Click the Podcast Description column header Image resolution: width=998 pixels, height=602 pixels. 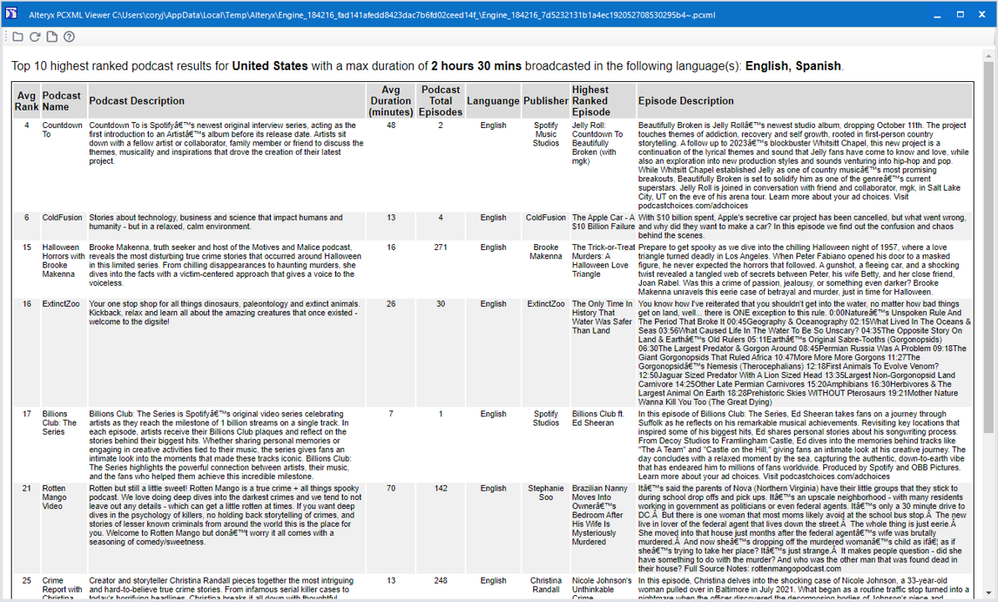tap(226, 101)
